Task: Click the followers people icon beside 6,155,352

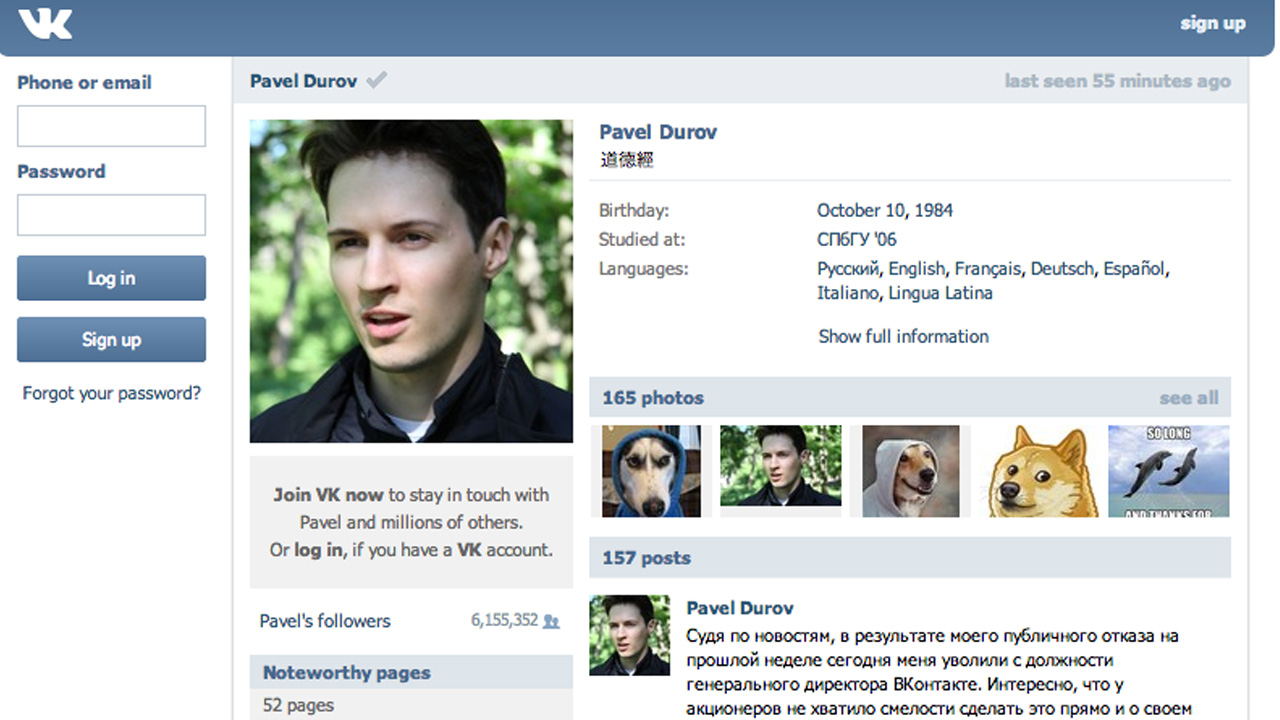Action: [x=551, y=621]
